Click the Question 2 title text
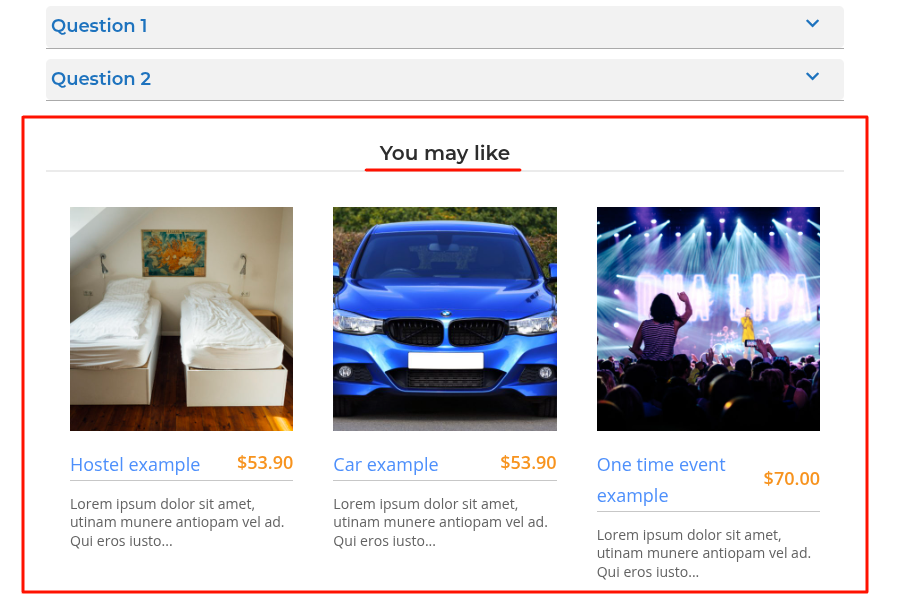Image resolution: width=903 pixels, height=606 pixels. (101, 79)
